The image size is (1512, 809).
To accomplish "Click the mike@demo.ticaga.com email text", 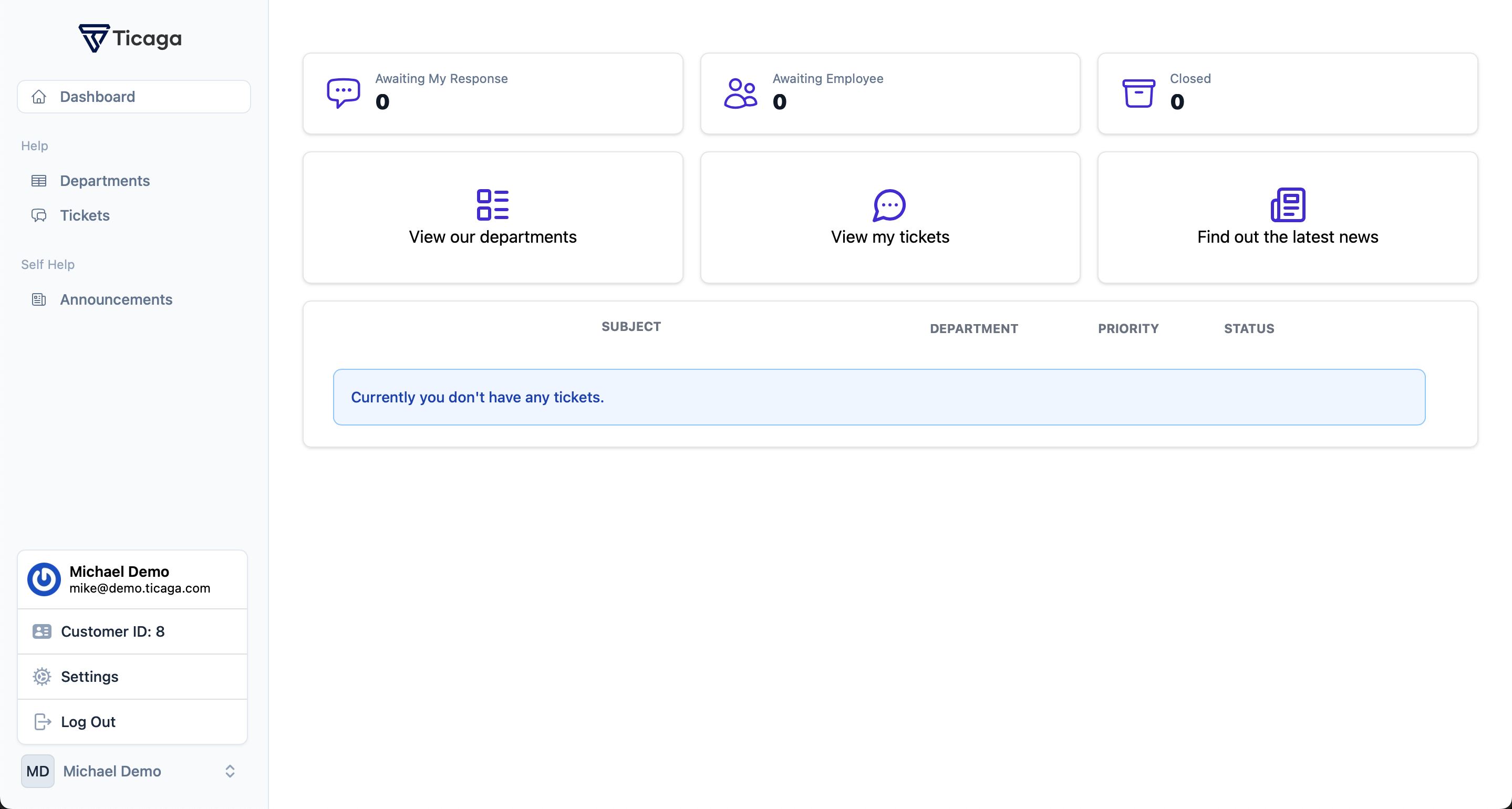I will pyautogui.click(x=140, y=588).
